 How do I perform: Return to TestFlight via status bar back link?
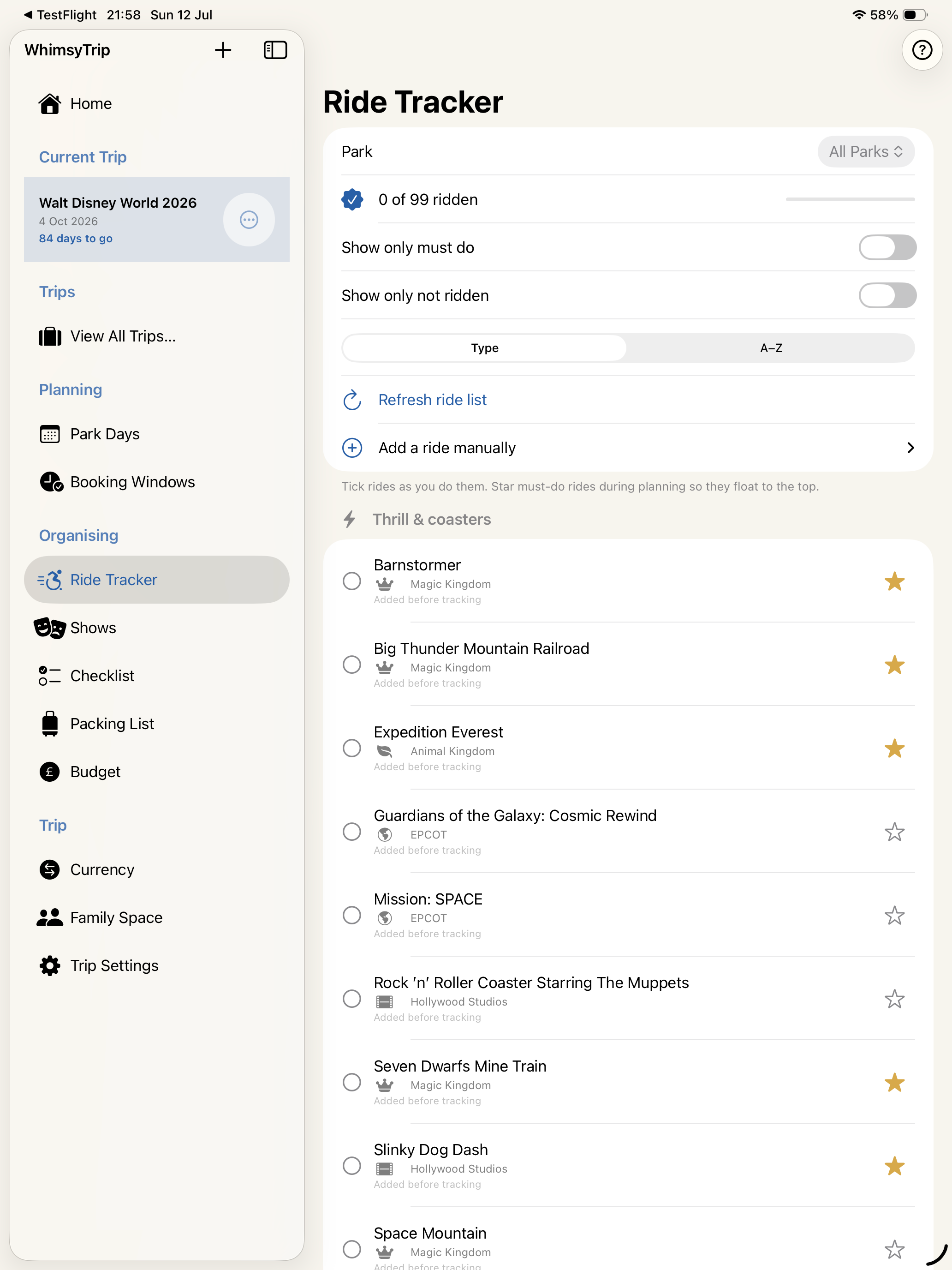[60, 15]
